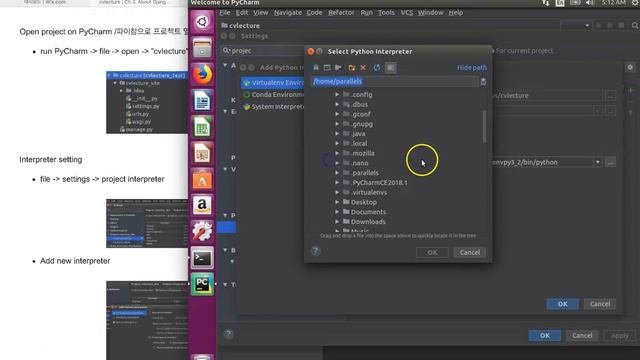Click OK in Add Python Interpreter dialog

[x=562, y=304]
